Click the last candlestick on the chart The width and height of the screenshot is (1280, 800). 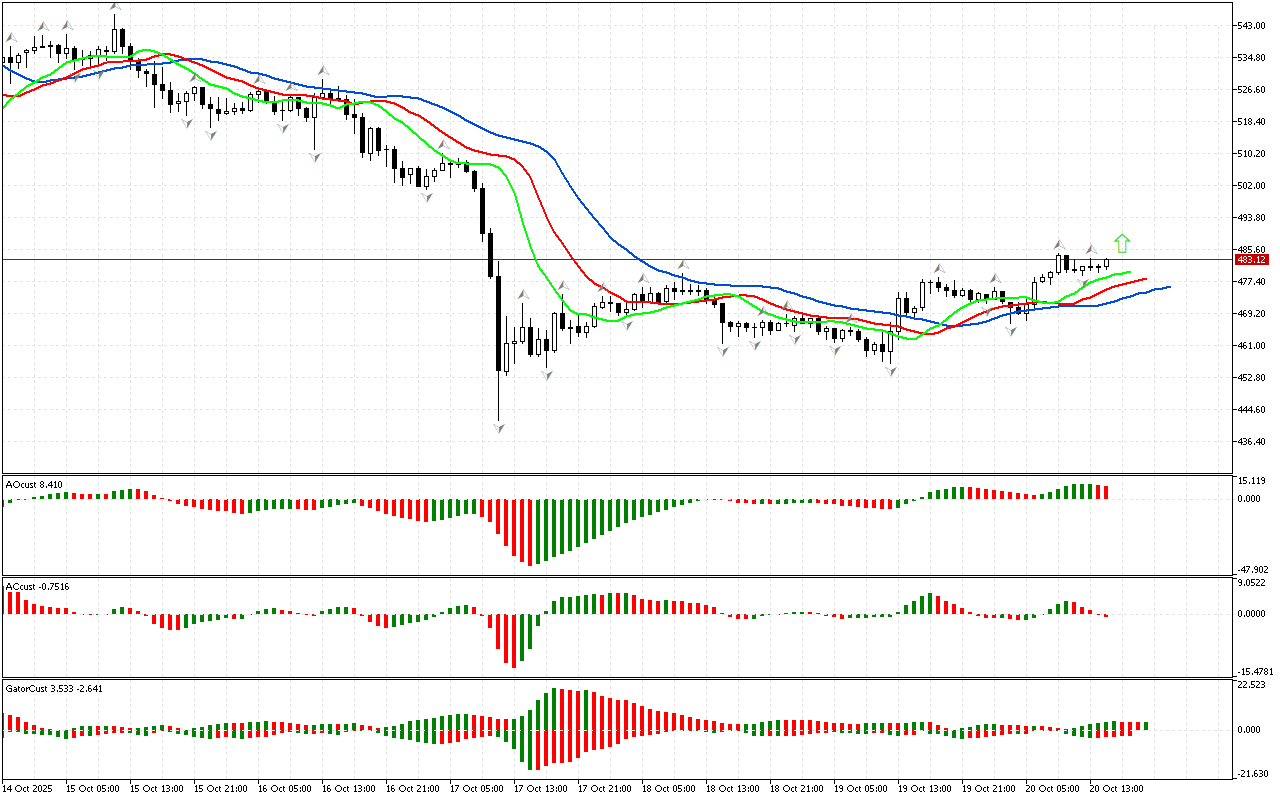point(1107,264)
